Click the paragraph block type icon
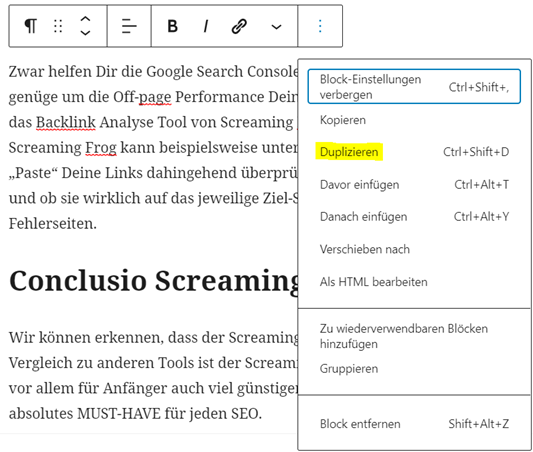The width and height of the screenshot is (533, 452). coord(30,26)
